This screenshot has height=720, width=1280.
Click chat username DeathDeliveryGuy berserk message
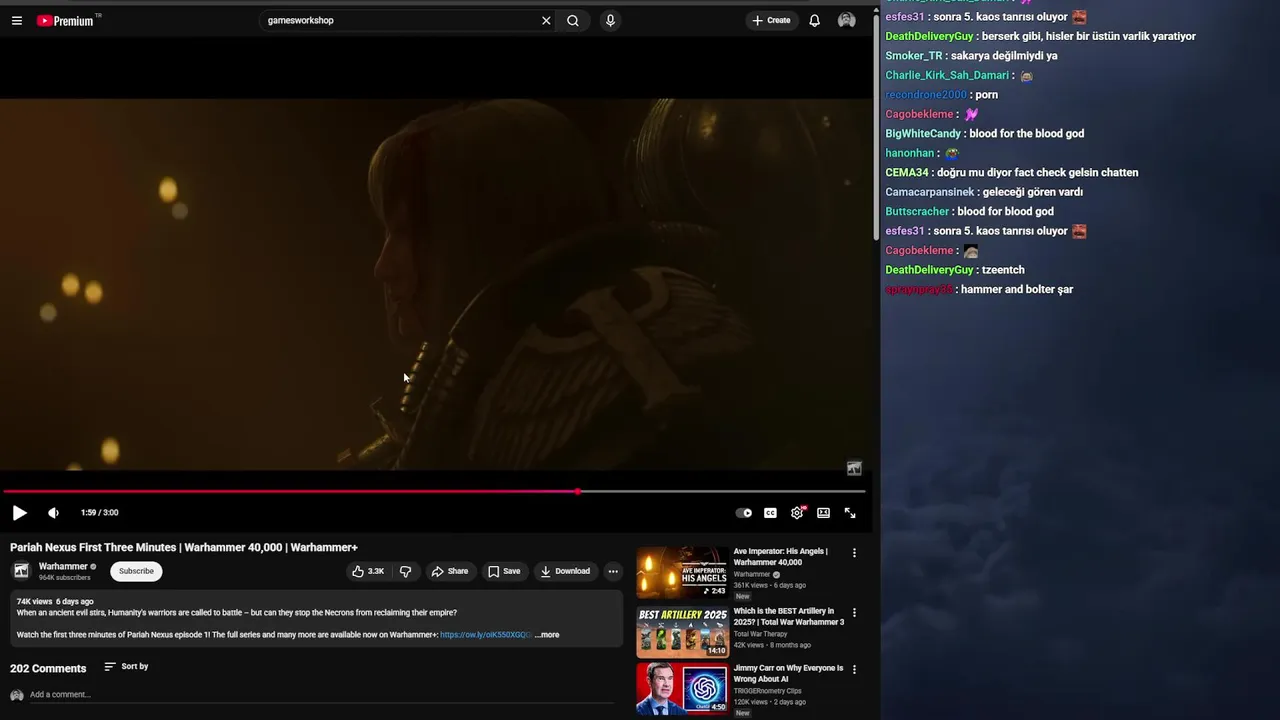click(929, 36)
